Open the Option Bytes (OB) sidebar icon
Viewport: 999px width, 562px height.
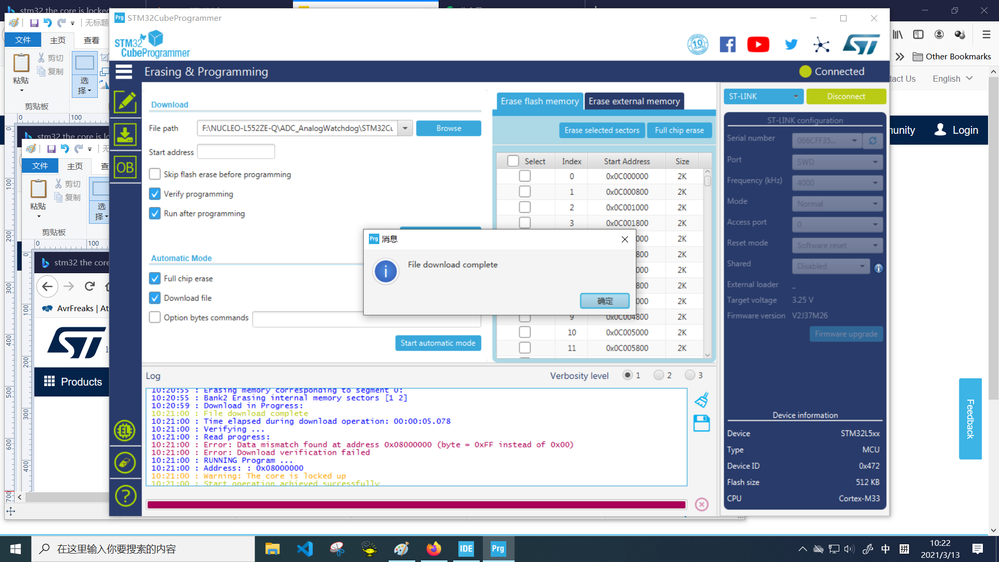[125, 168]
